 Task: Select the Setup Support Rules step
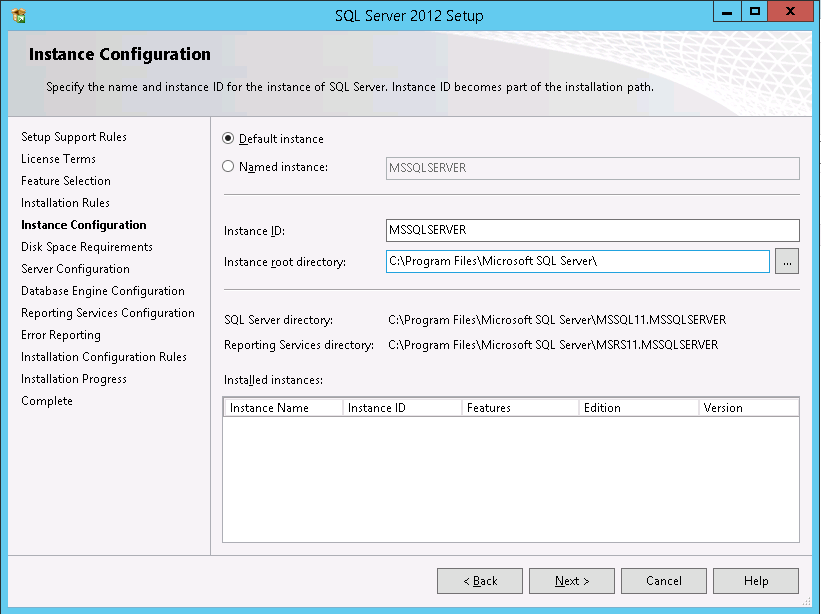[74, 137]
